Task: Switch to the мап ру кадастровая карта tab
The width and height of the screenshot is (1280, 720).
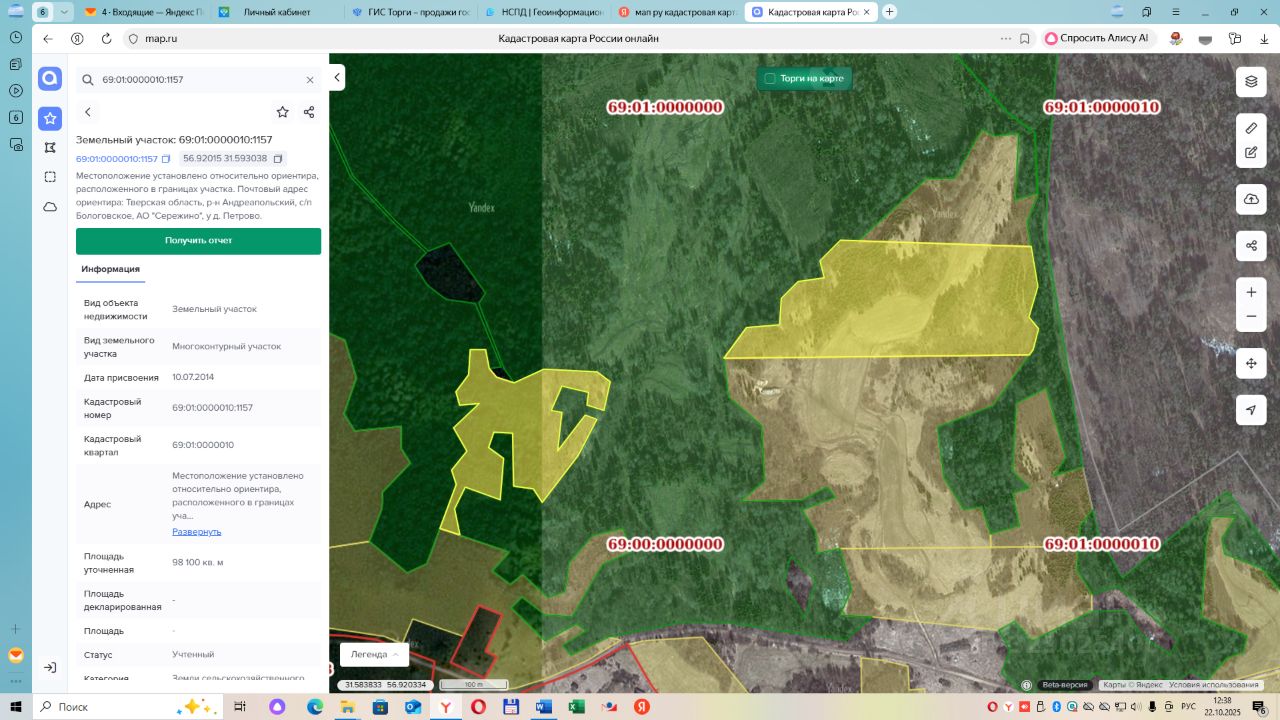Action: pos(677,12)
